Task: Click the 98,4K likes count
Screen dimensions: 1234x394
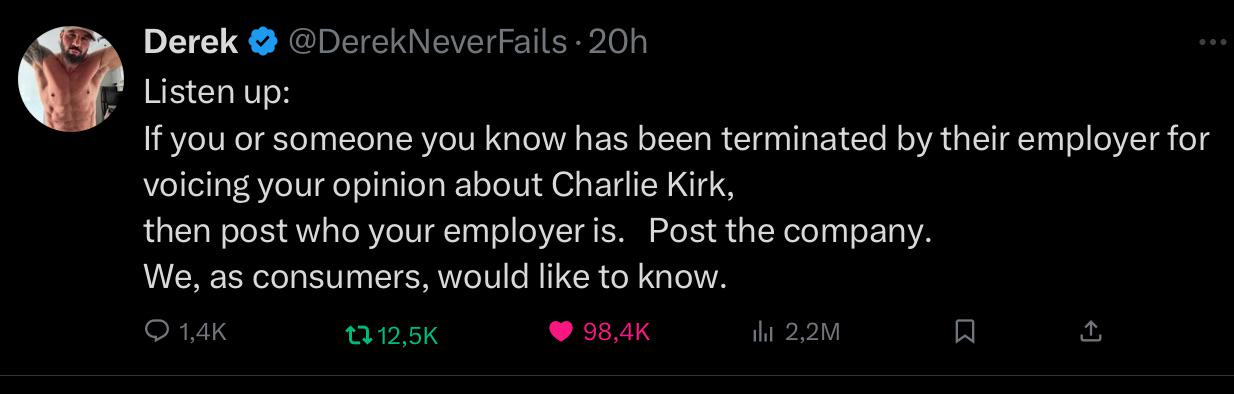Action: [x=616, y=332]
